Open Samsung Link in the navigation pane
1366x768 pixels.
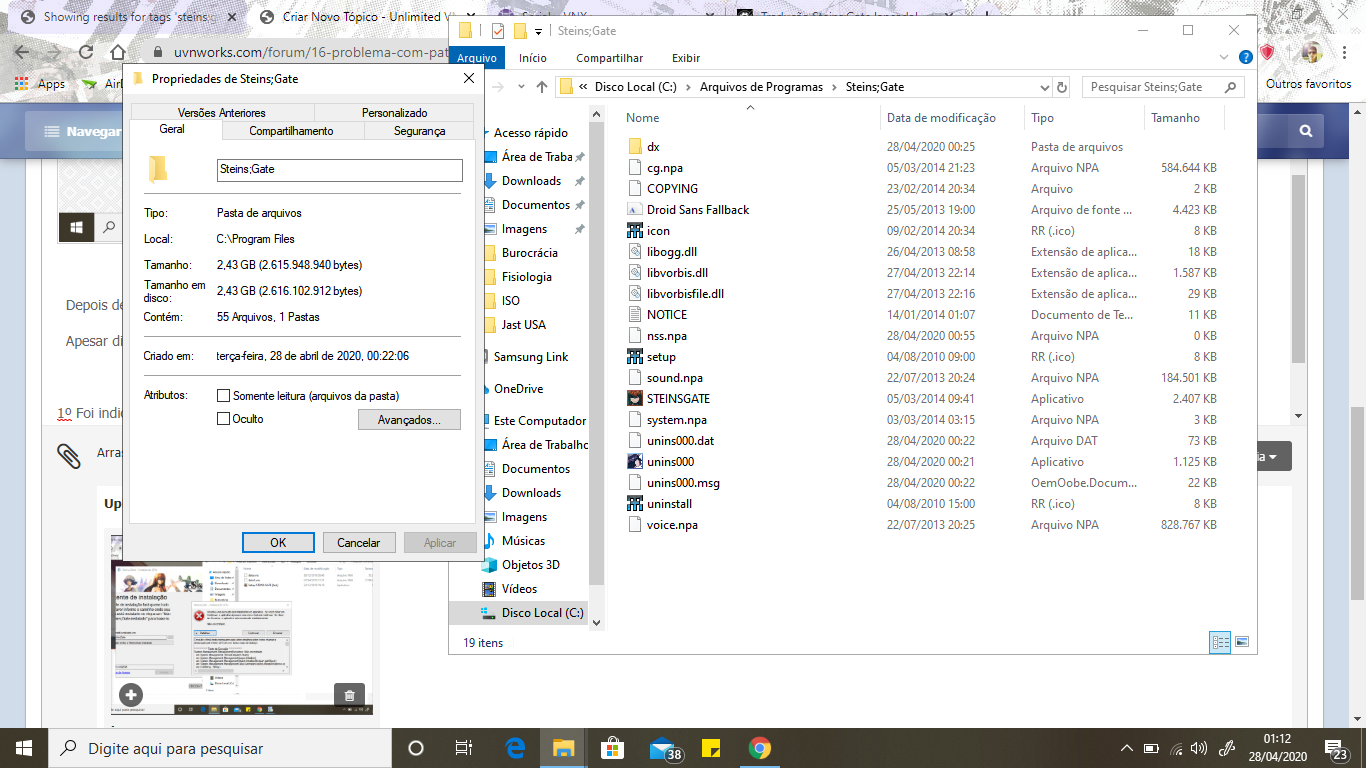(530, 356)
